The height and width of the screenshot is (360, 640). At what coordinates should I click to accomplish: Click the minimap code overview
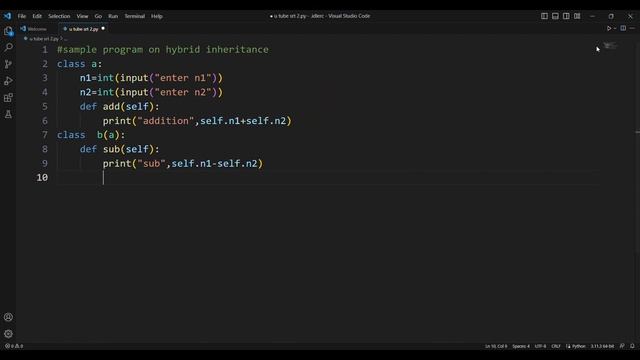point(610,46)
